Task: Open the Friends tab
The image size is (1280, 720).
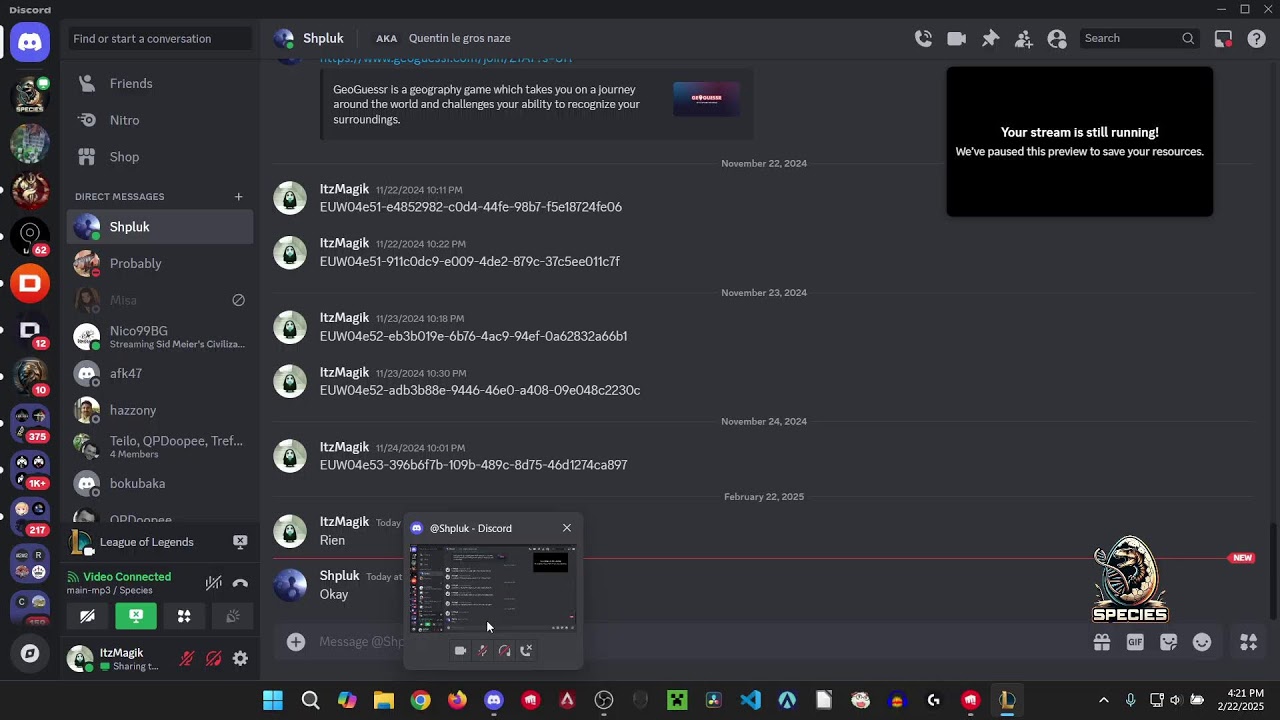Action: pyautogui.click(x=160, y=83)
